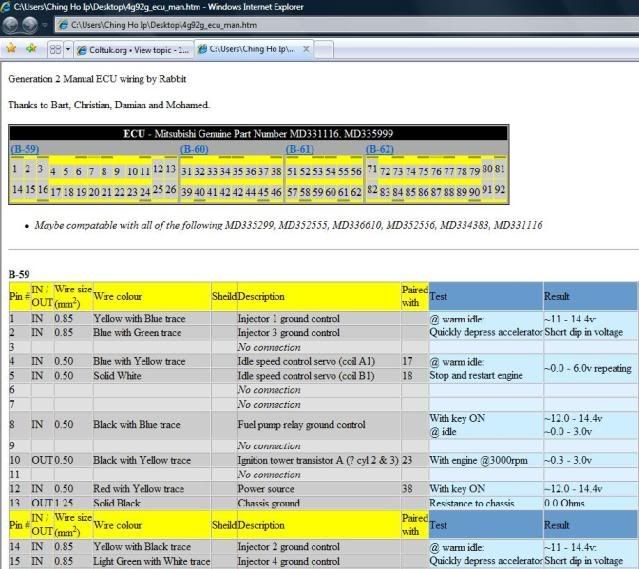Jump to the B-62 connector link

pos(379,149)
